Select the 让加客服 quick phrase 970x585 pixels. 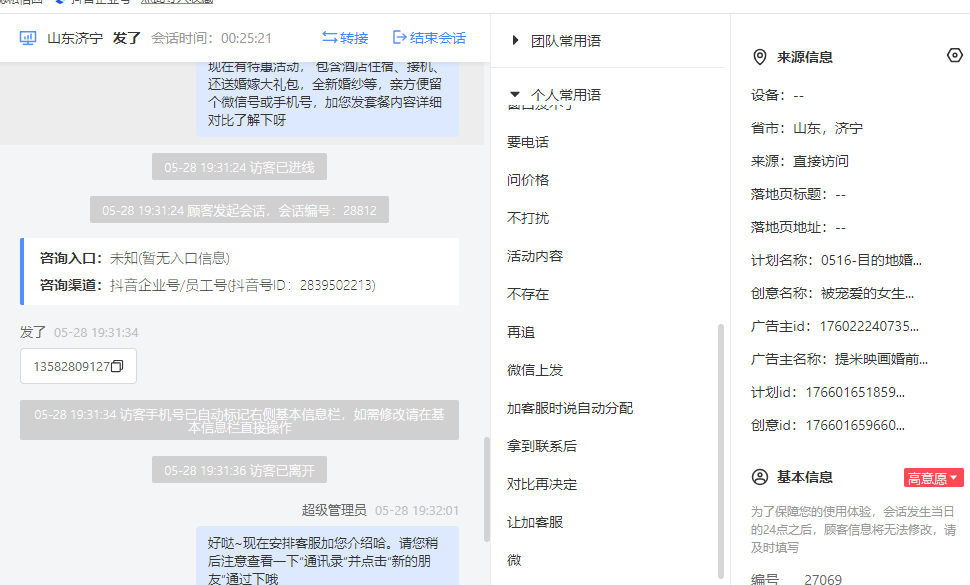pos(534,522)
